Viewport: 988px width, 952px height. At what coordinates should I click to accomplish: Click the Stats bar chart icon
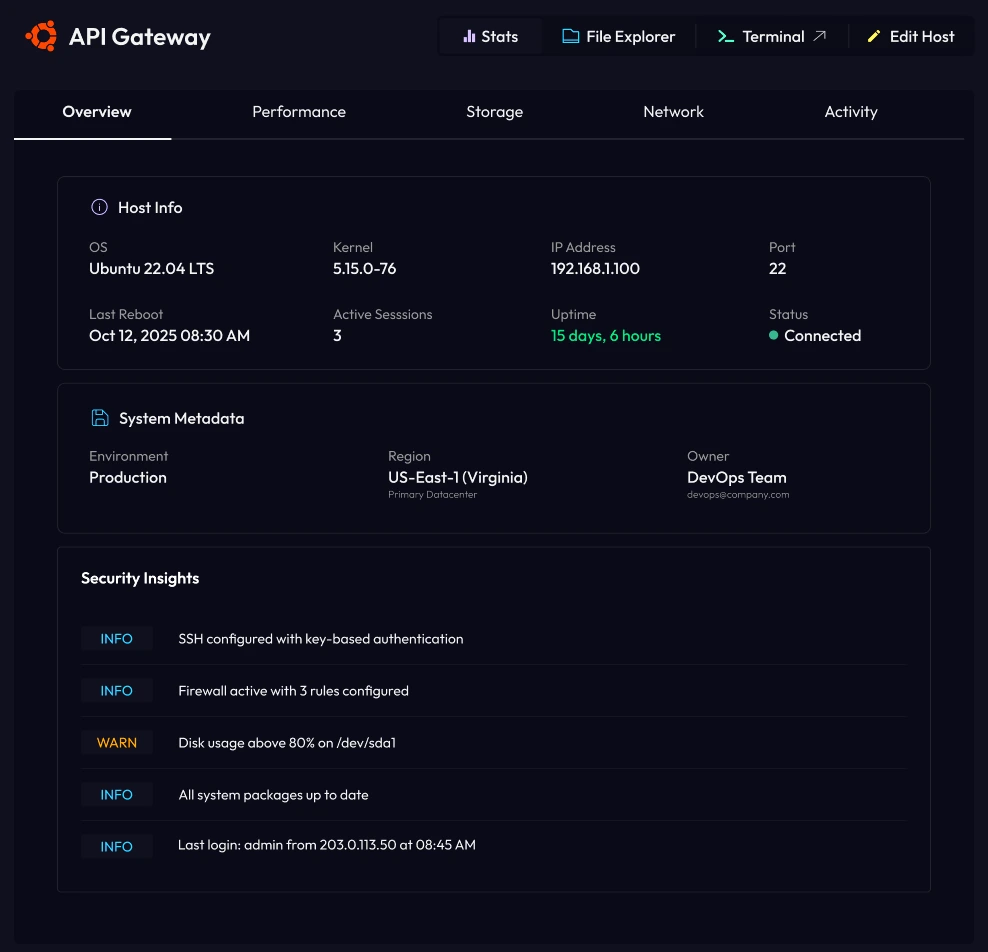(x=469, y=37)
